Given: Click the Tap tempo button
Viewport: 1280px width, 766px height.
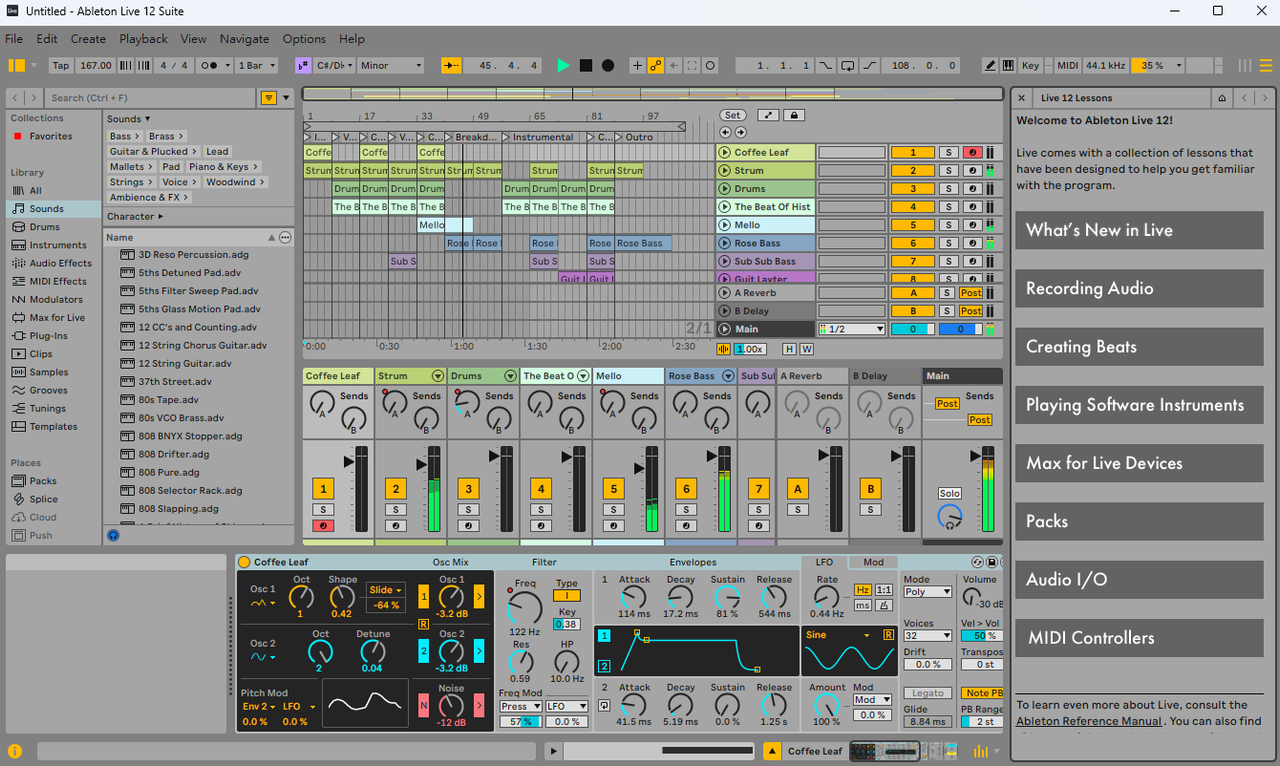Looking at the screenshot, I should [x=61, y=66].
